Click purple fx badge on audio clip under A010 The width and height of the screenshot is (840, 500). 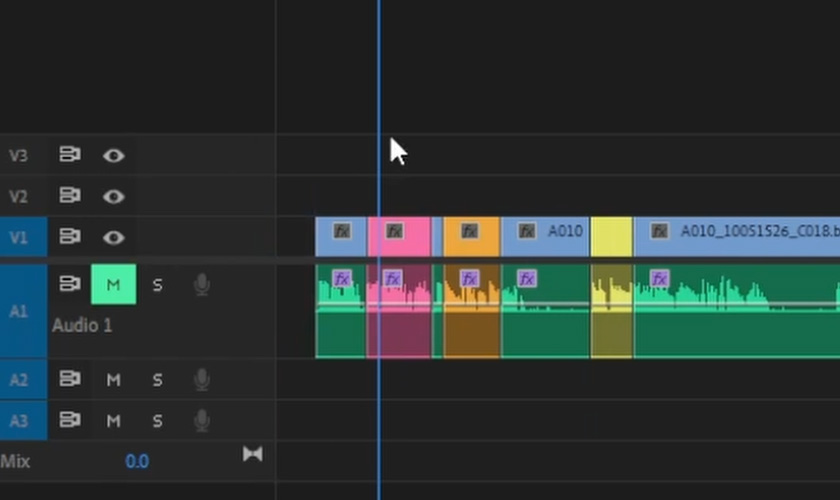[527, 279]
